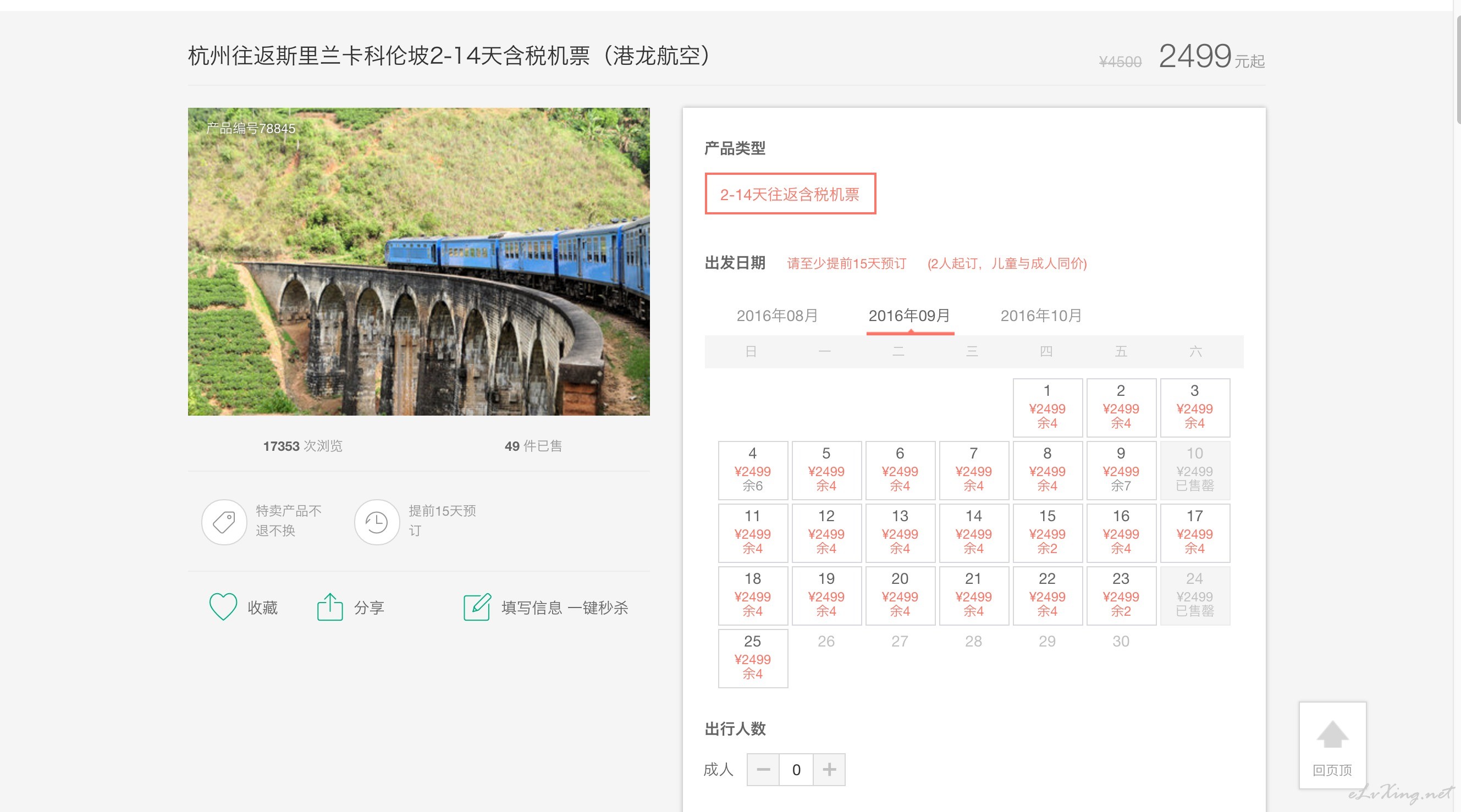
Task: Click sold-out date September 10
Action: click(1195, 470)
